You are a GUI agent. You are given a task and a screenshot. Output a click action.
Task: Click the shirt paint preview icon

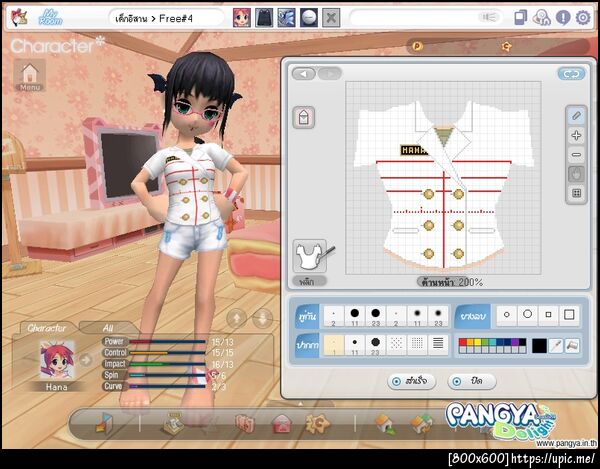click(312, 256)
